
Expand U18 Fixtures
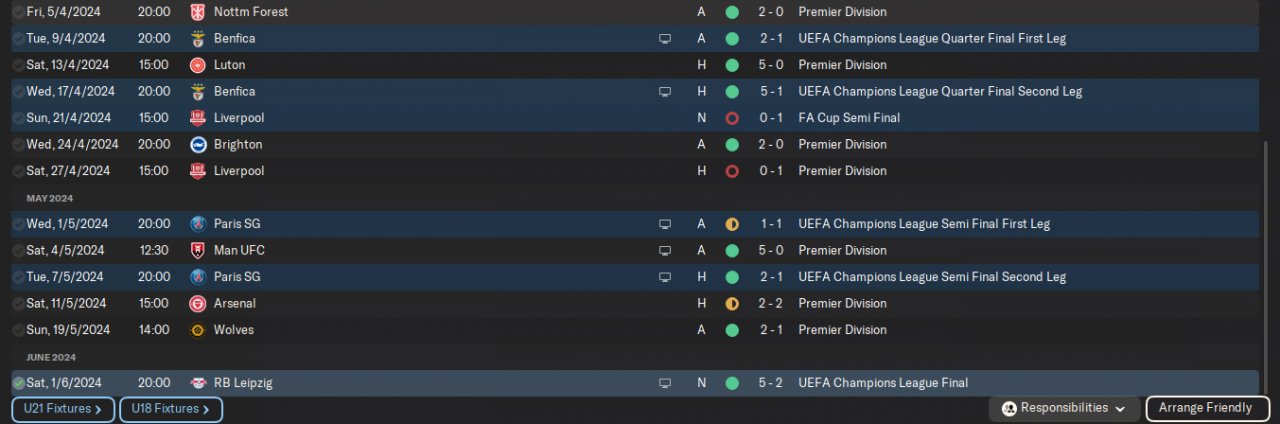click(x=171, y=409)
